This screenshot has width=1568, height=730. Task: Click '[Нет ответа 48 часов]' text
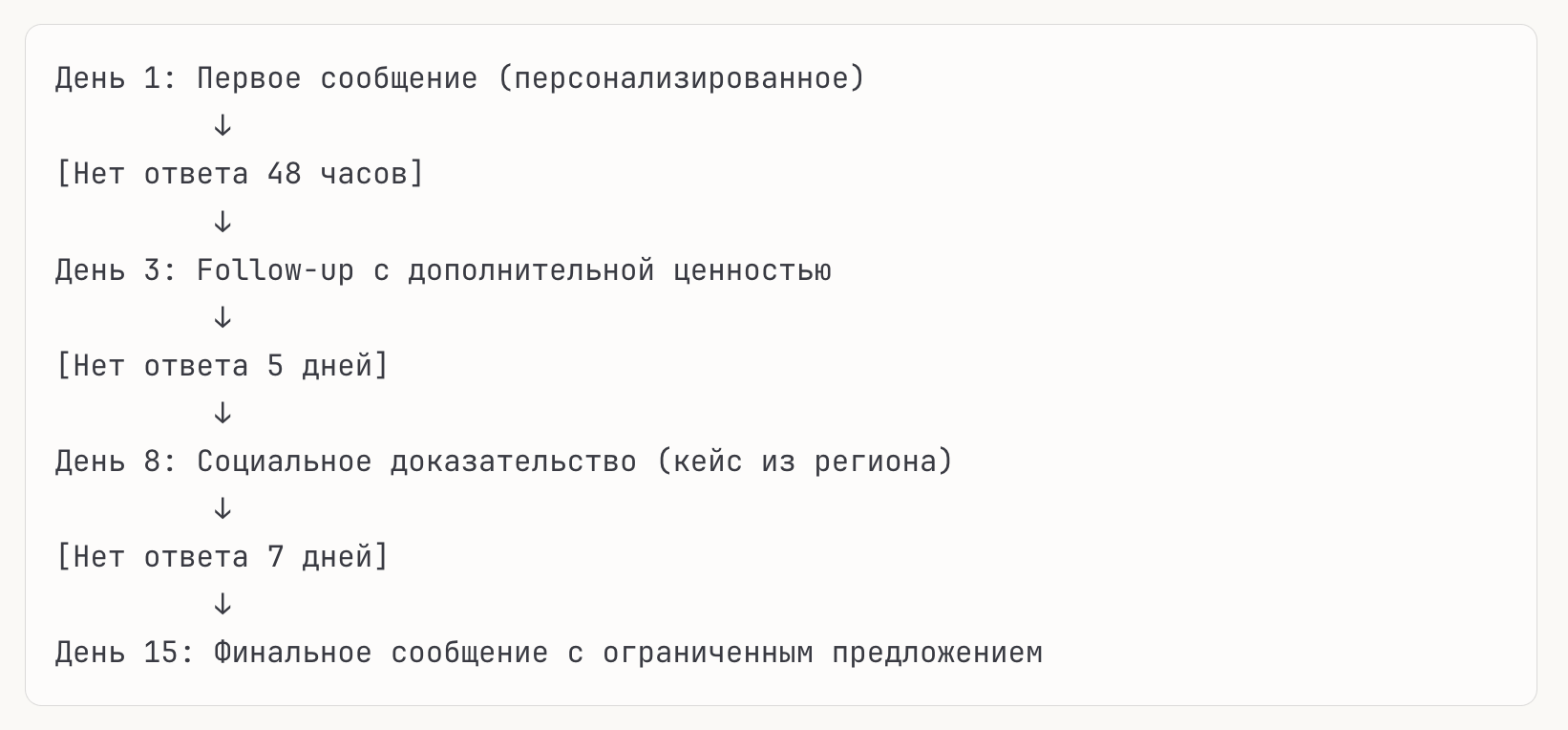(x=239, y=174)
